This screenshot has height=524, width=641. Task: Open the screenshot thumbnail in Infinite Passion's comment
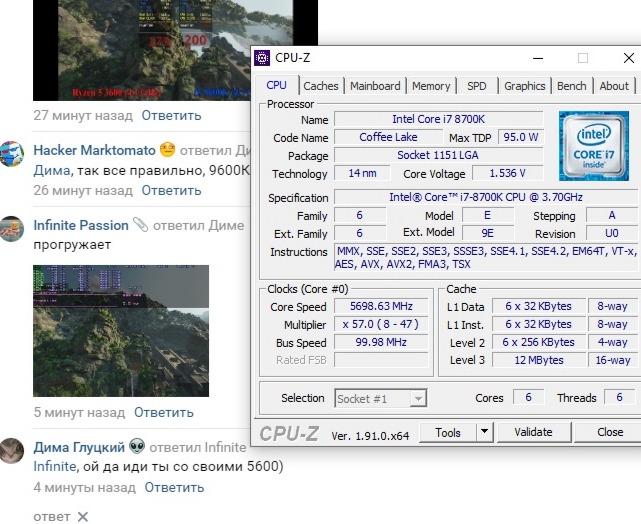coord(121,330)
